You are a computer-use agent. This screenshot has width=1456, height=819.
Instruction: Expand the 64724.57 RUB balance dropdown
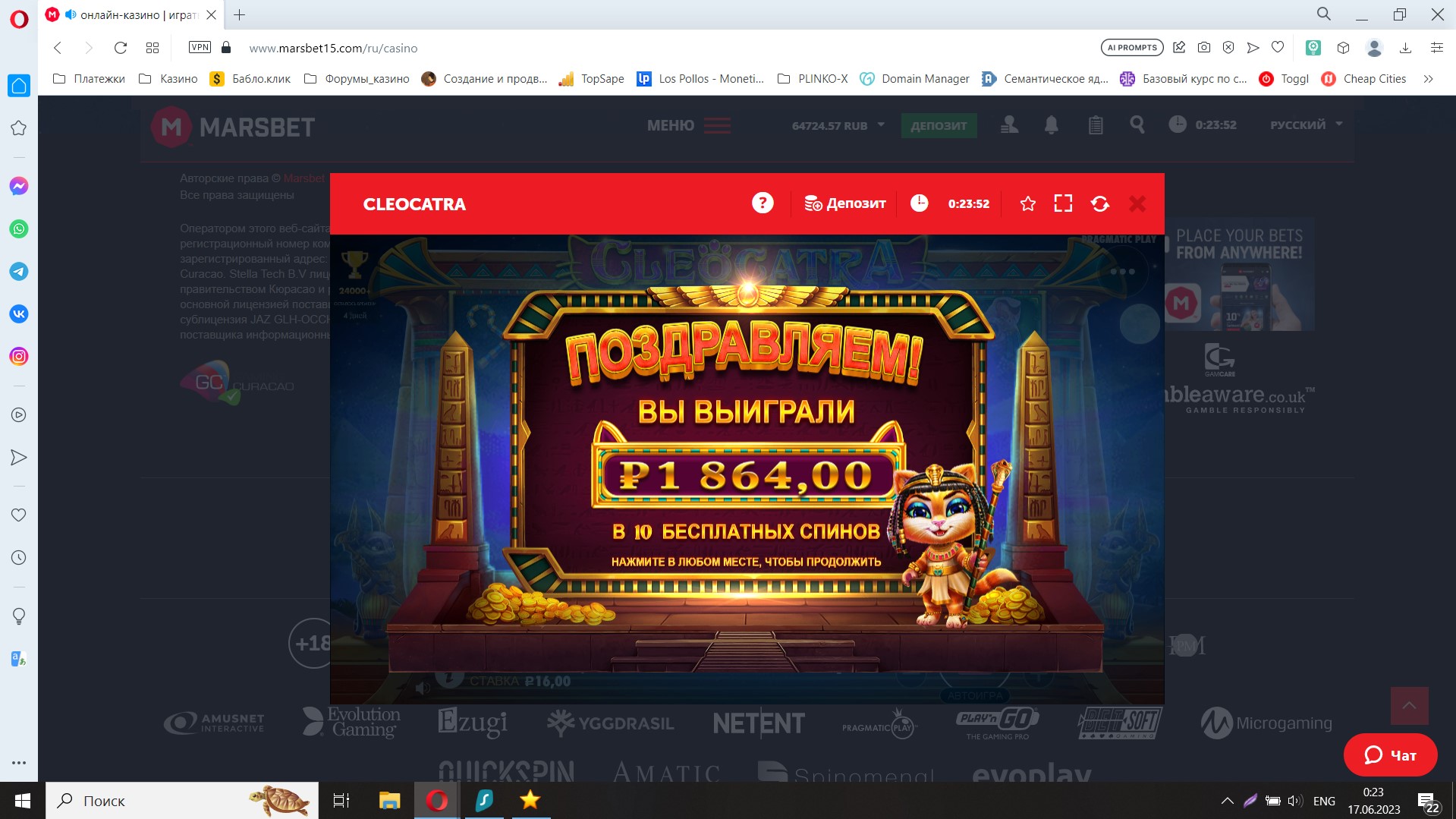(x=838, y=125)
